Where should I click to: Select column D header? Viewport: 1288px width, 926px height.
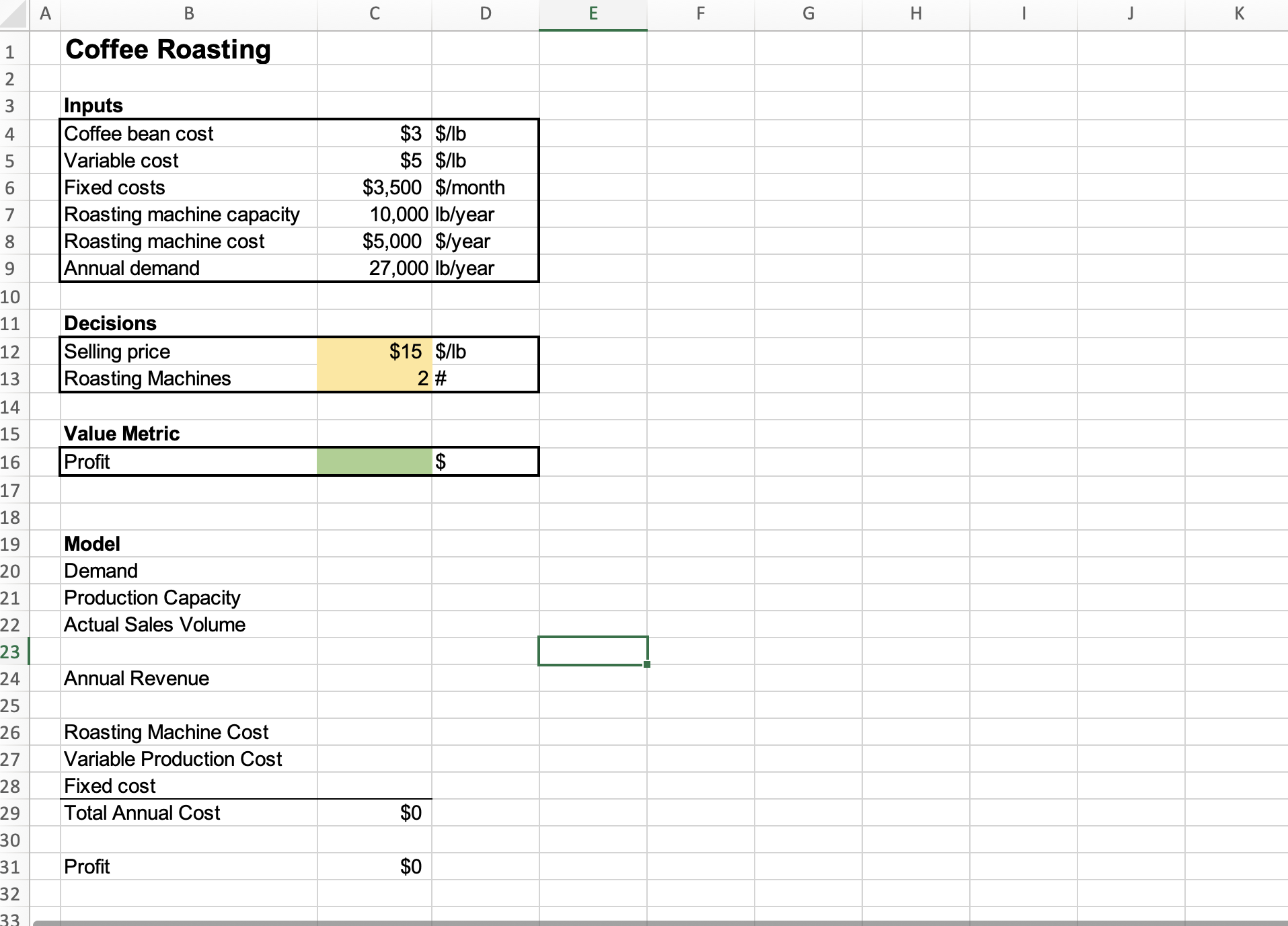click(x=486, y=13)
